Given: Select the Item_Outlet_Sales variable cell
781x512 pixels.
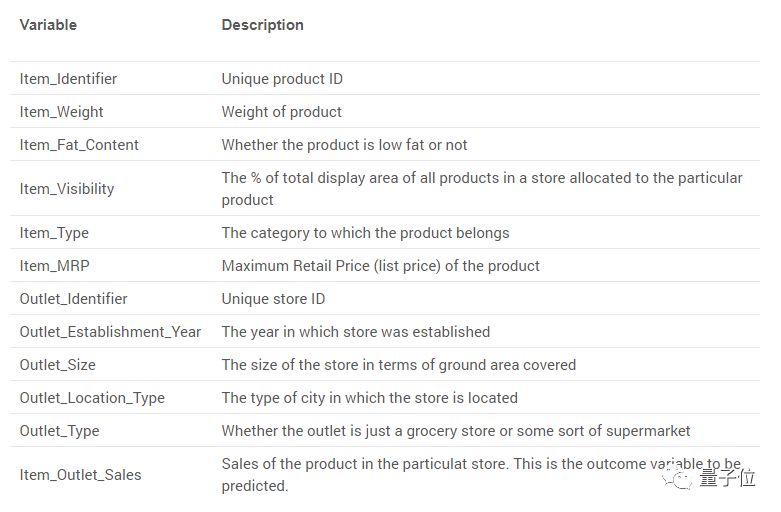Looking at the screenshot, I should coord(80,475).
